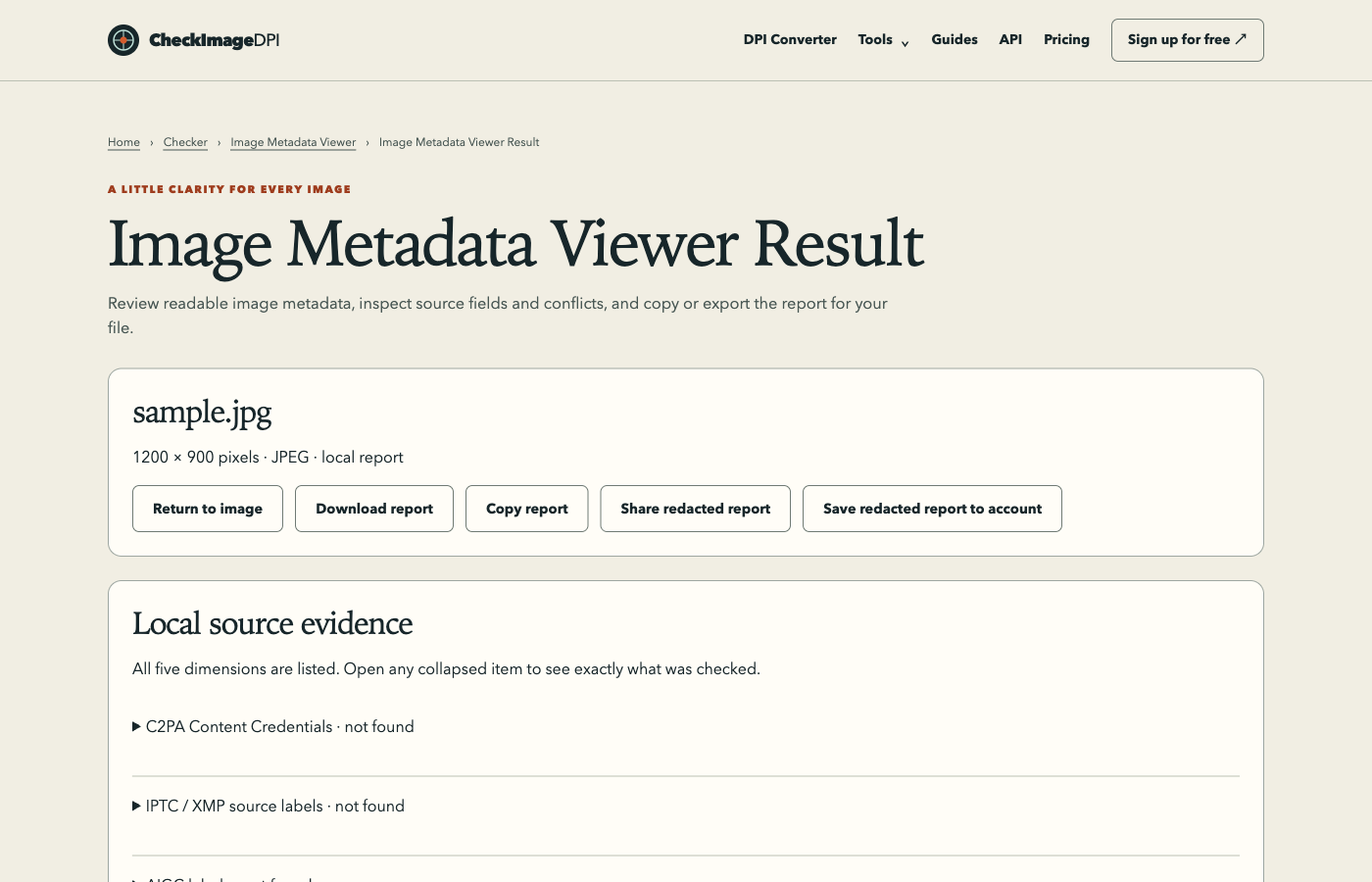Click 'A LITTLE CLARITY FOR EVERY IMAGE' tagline
The image size is (1372, 882).
coord(229,189)
